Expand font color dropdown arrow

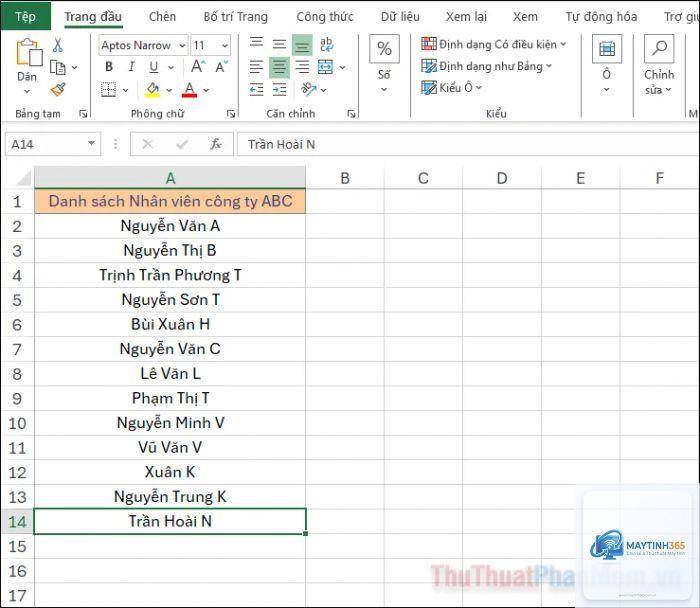(x=206, y=90)
